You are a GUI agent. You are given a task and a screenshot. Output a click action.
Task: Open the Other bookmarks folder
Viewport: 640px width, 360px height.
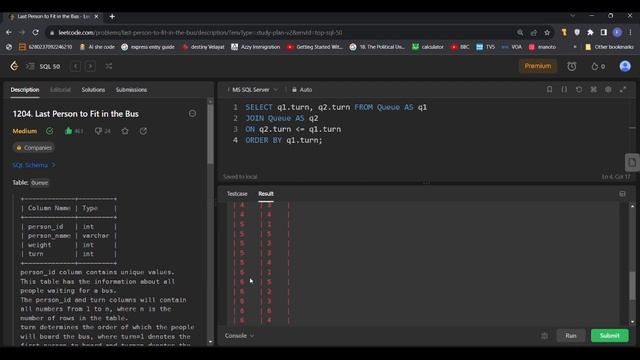pyautogui.click(x=609, y=47)
